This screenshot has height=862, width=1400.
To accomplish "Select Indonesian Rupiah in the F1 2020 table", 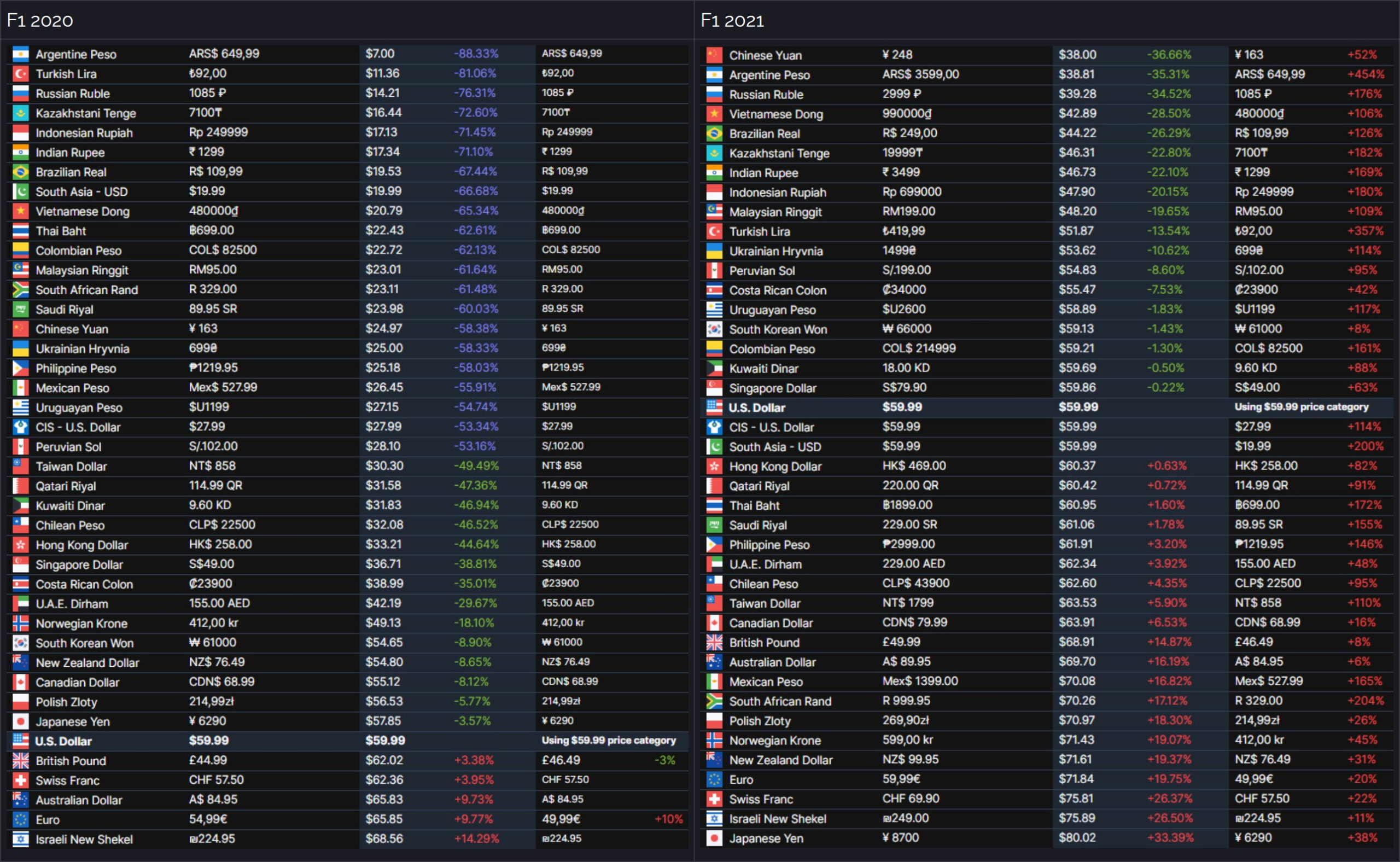I will 84,133.
